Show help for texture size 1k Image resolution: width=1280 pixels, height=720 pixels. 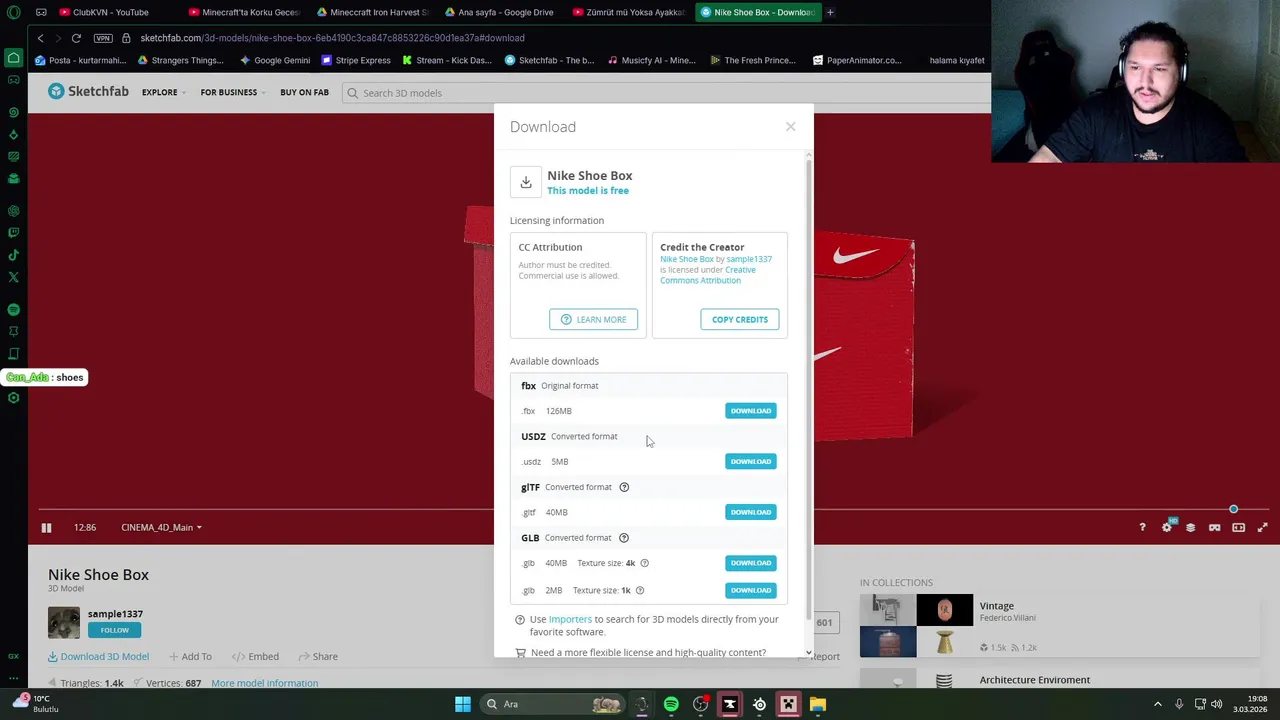point(640,590)
